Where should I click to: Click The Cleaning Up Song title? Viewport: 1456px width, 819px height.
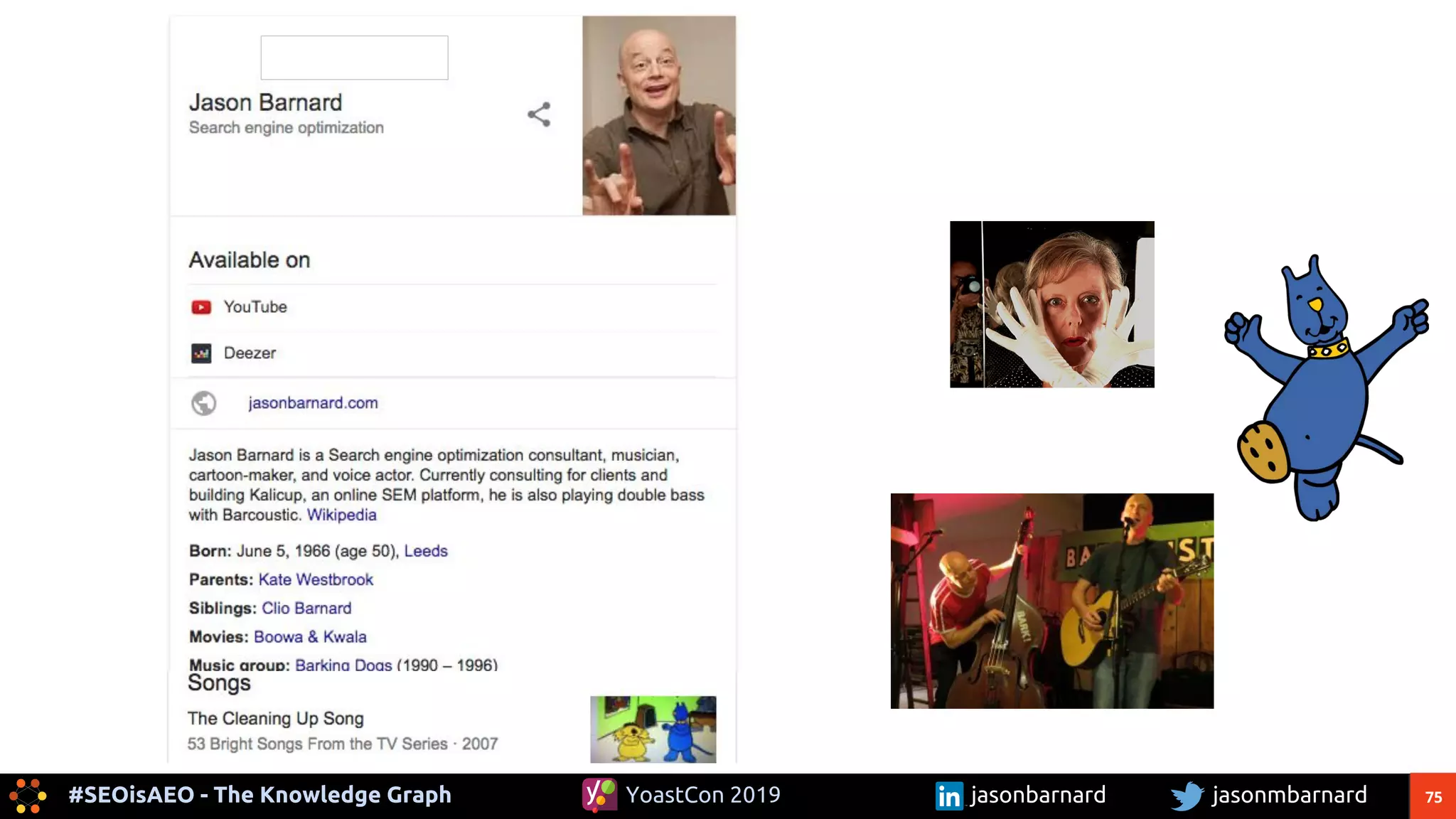pos(276,719)
